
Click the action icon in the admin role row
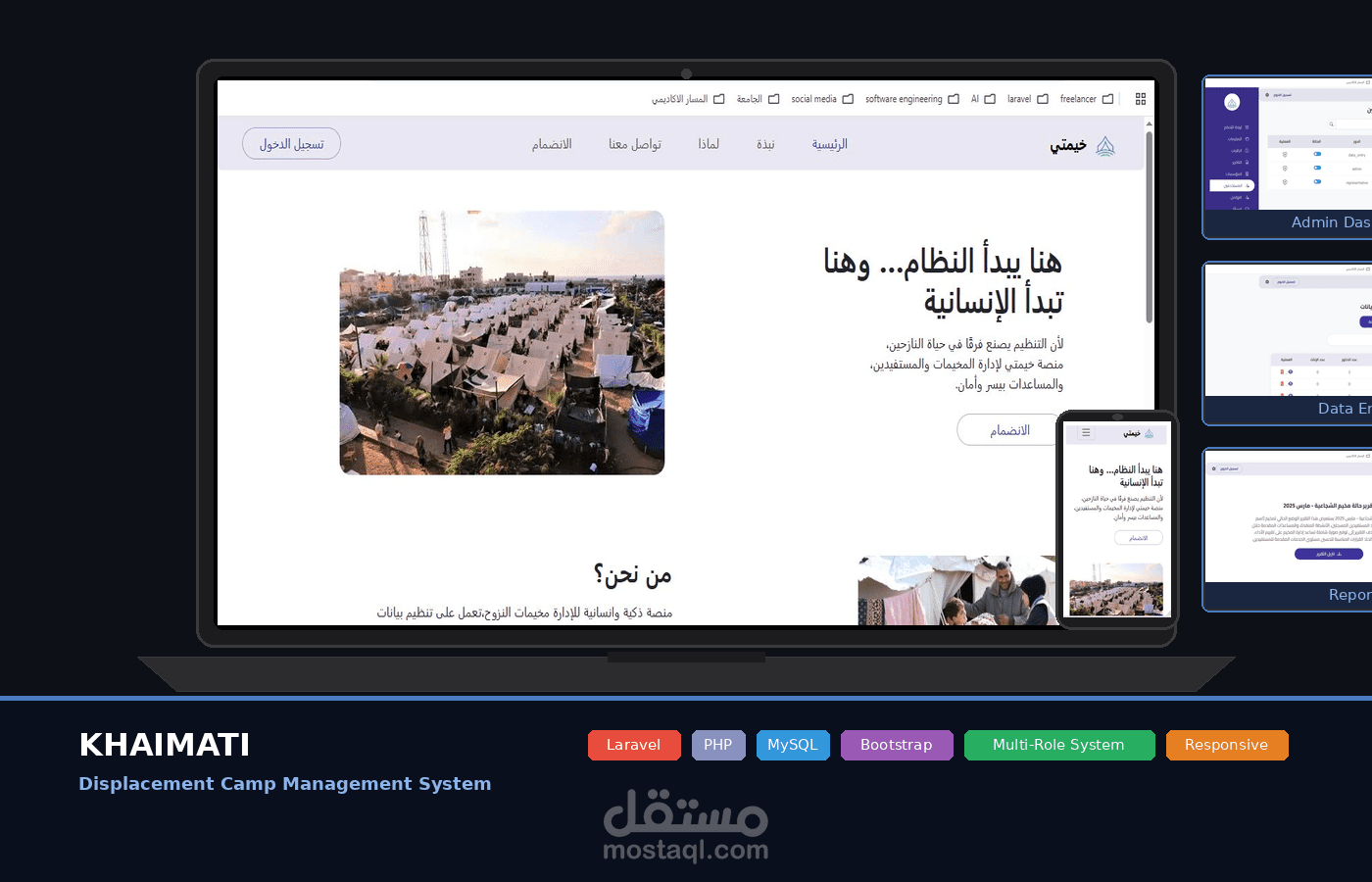(x=1285, y=169)
